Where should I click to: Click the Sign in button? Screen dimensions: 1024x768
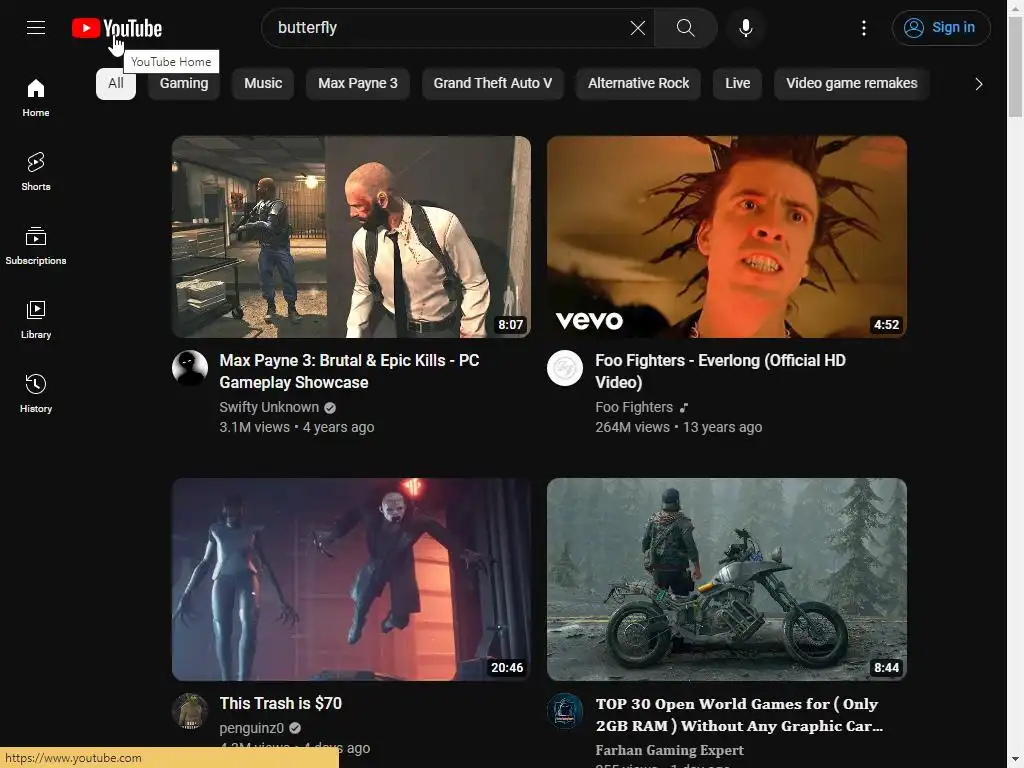coord(941,27)
